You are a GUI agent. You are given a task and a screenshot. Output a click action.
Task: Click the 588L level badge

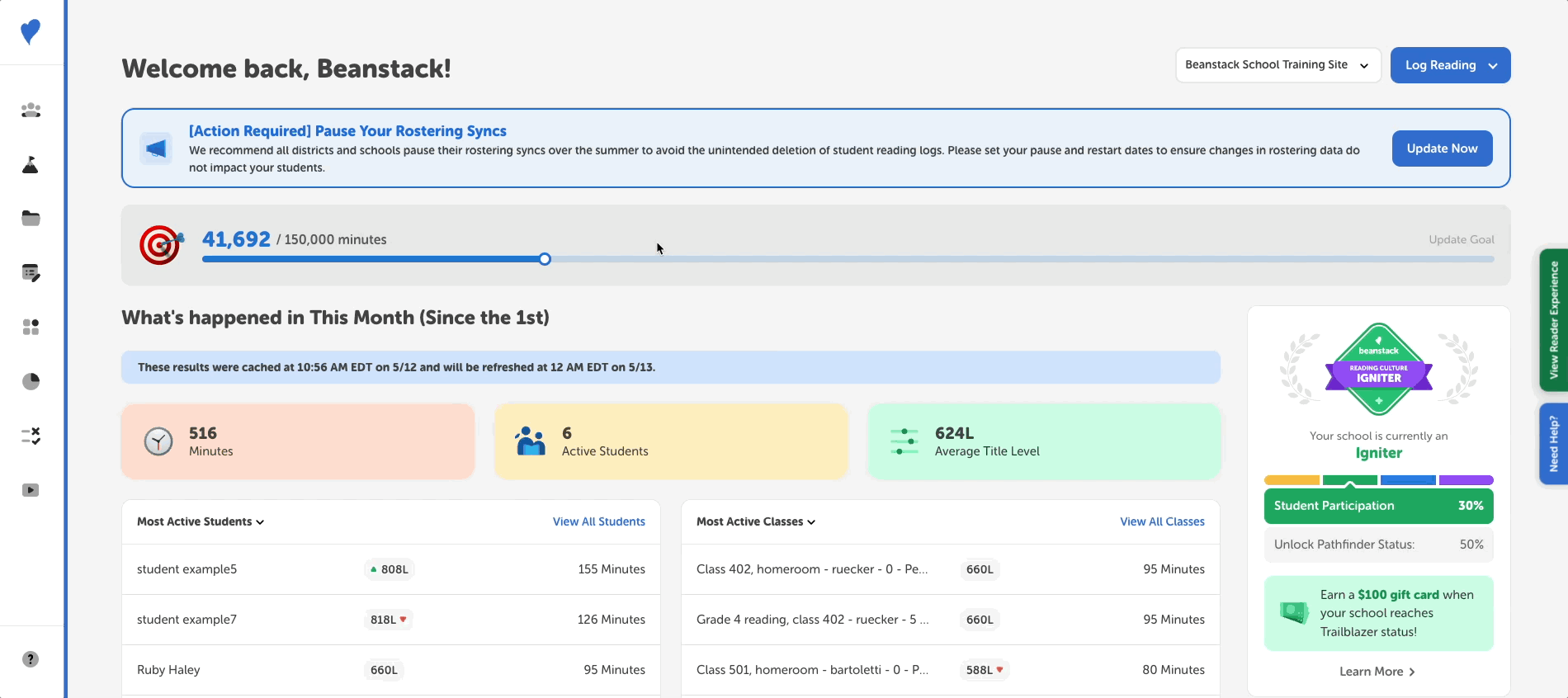coord(985,670)
